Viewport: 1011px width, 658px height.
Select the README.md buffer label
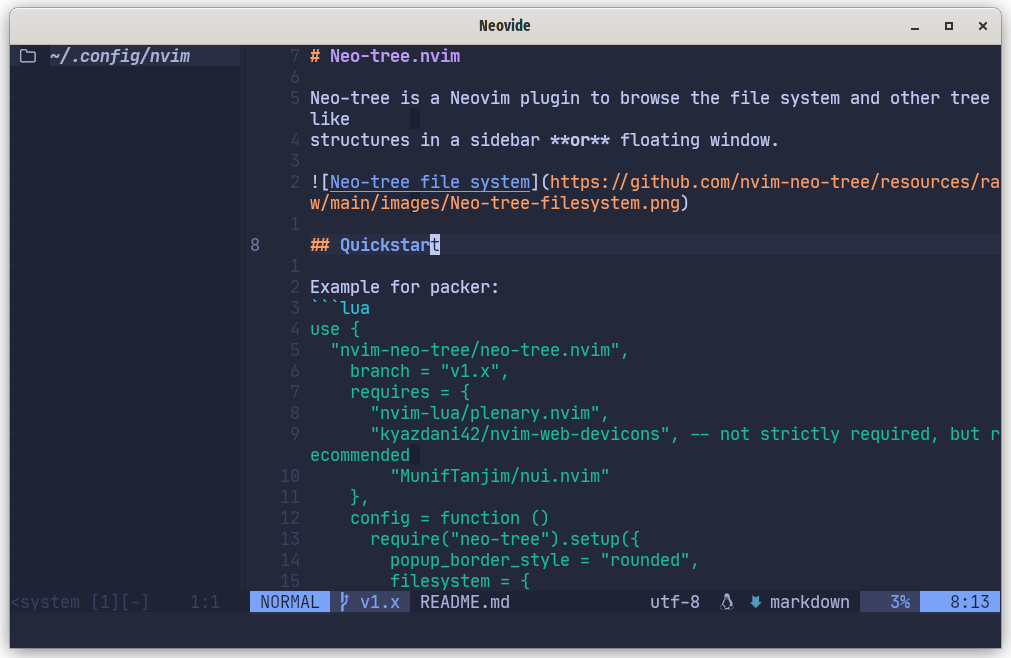point(464,602)
